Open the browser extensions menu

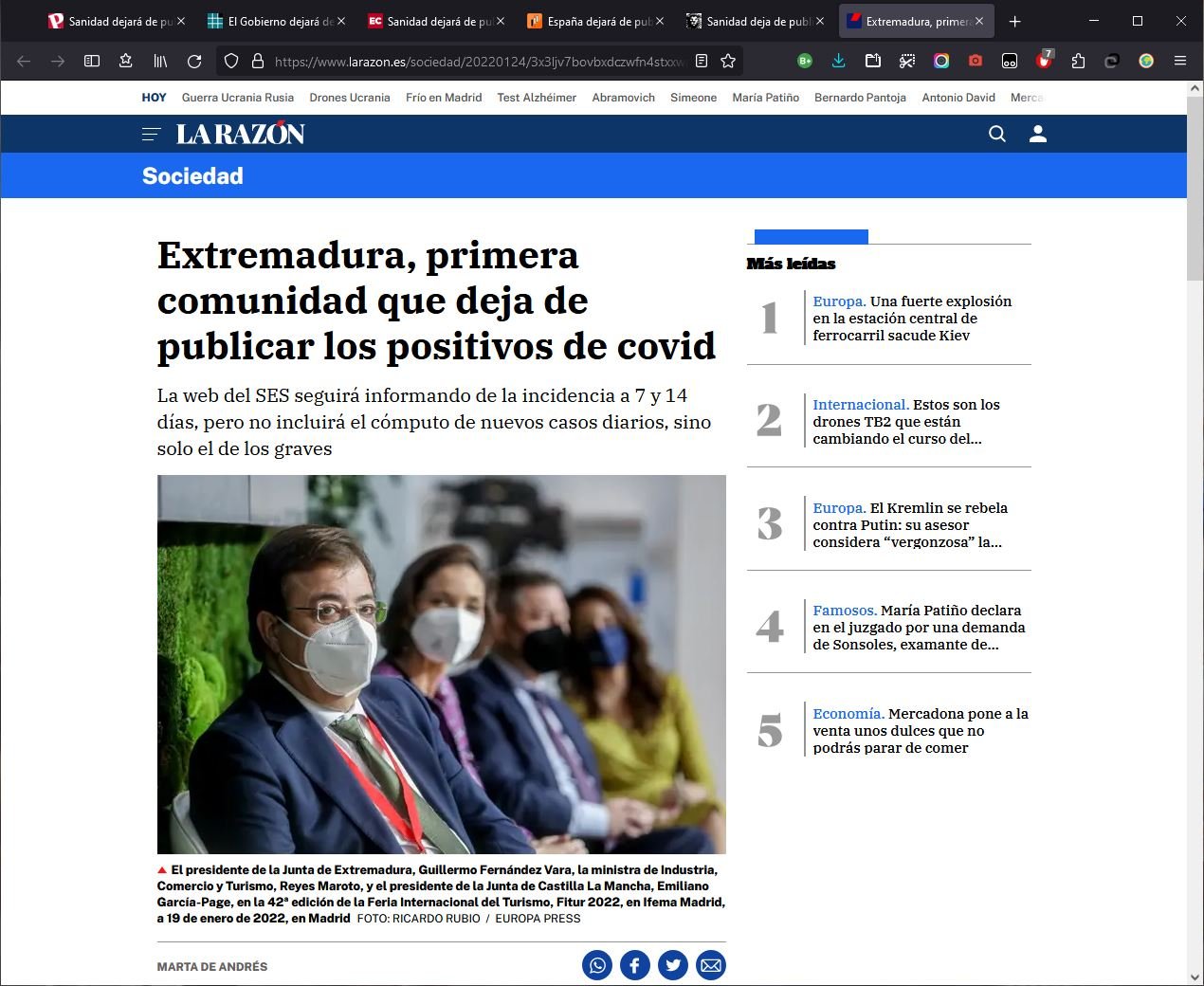(x=1078, y=61)
